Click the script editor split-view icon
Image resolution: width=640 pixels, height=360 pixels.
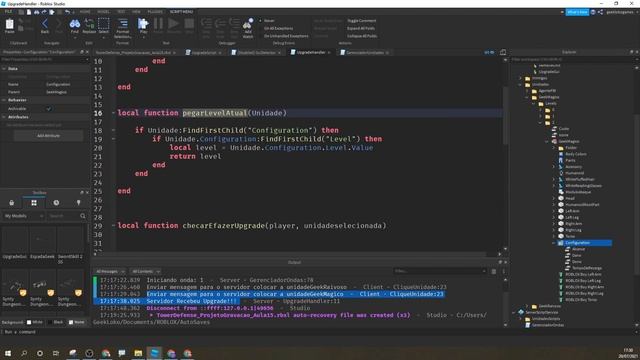coord(503,52)
